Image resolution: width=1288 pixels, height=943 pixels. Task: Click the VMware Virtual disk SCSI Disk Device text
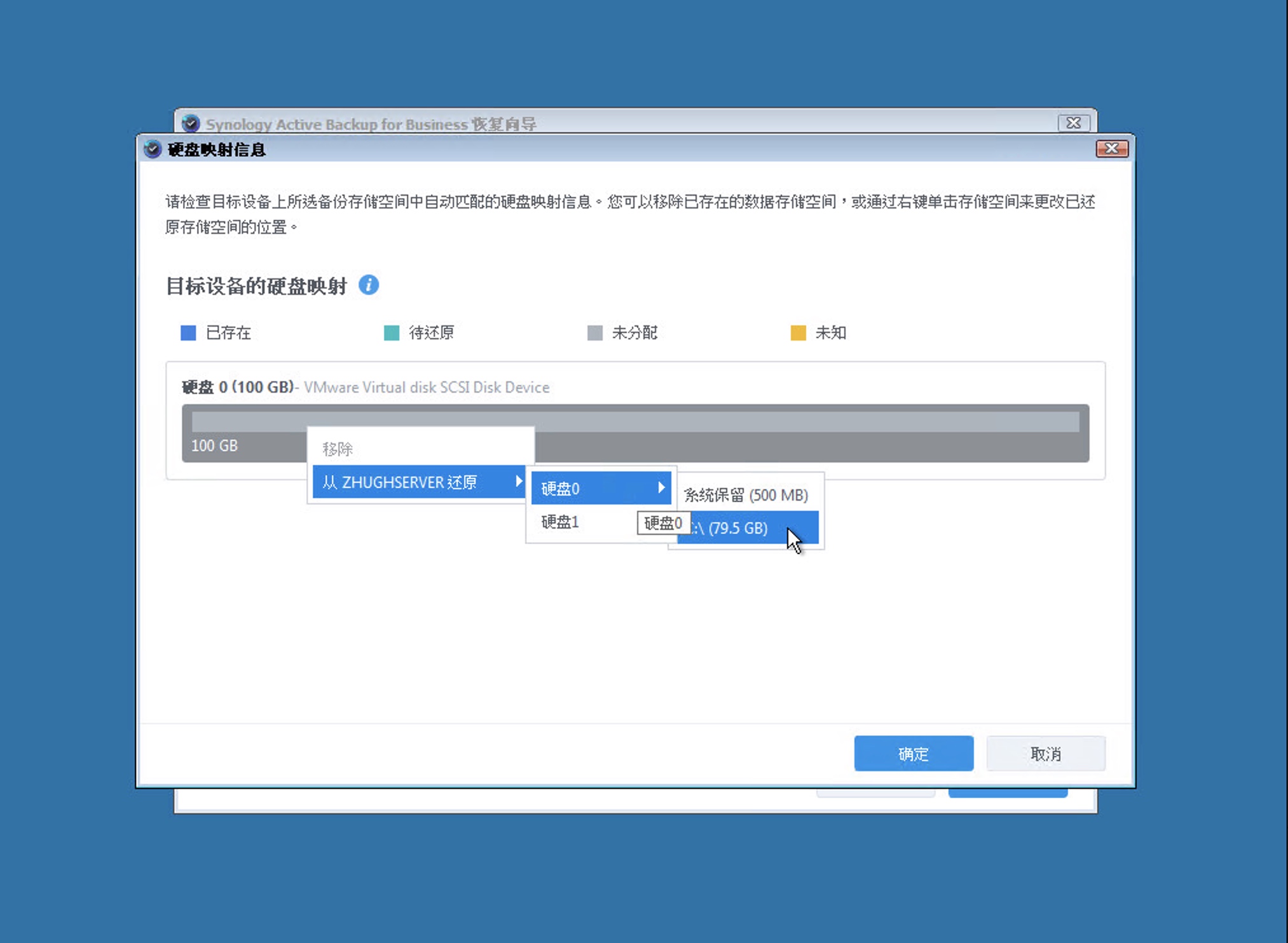(x=427, y=387)
